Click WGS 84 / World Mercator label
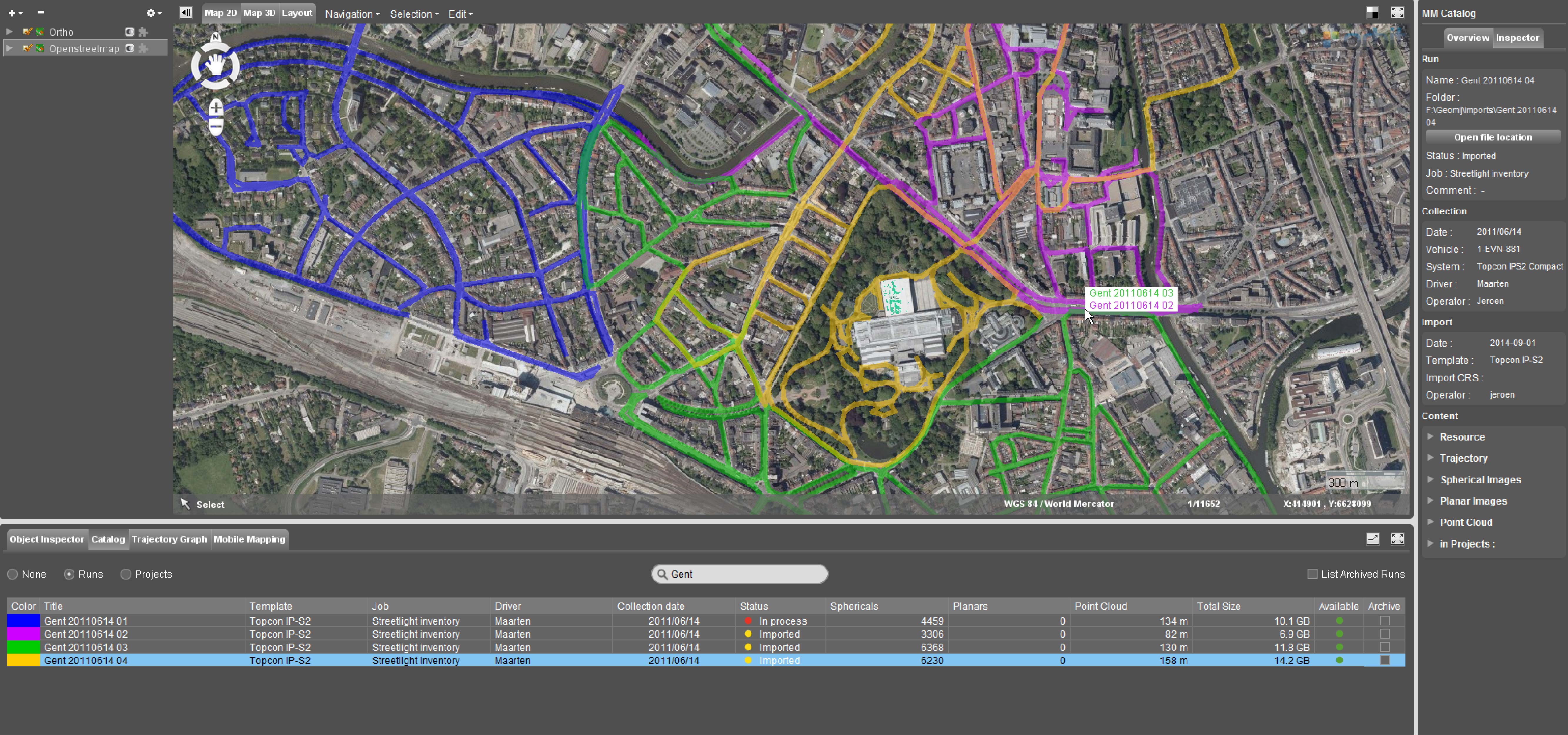The height and width of the screenshot is (735, 1568). coord(1059,504)
